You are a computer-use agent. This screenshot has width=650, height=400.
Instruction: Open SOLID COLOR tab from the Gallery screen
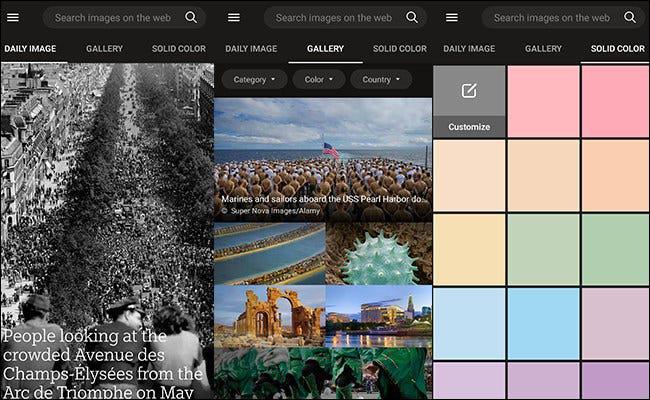pos(400,48)
